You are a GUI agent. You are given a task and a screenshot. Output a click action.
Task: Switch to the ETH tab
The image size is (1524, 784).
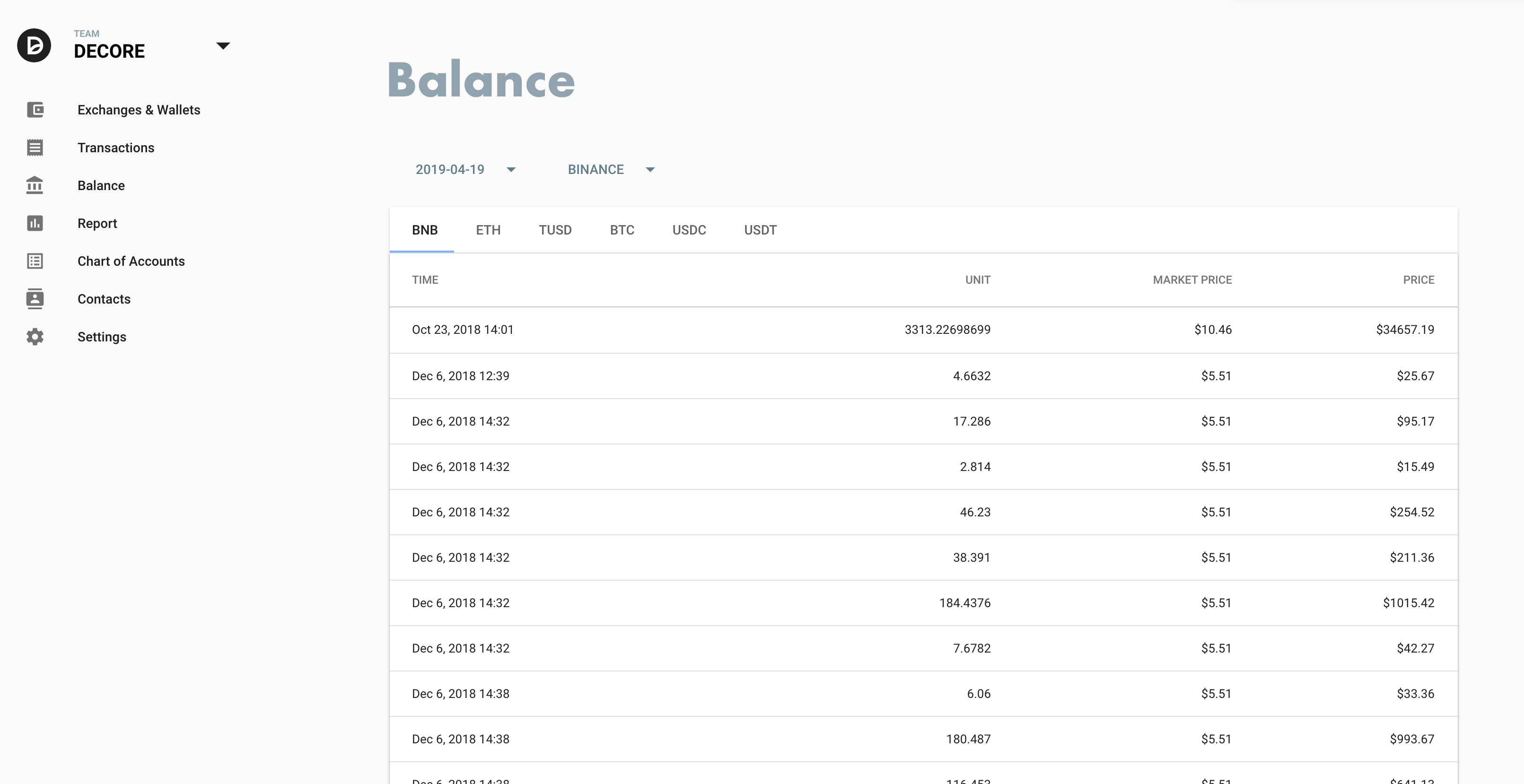[488, 230]
